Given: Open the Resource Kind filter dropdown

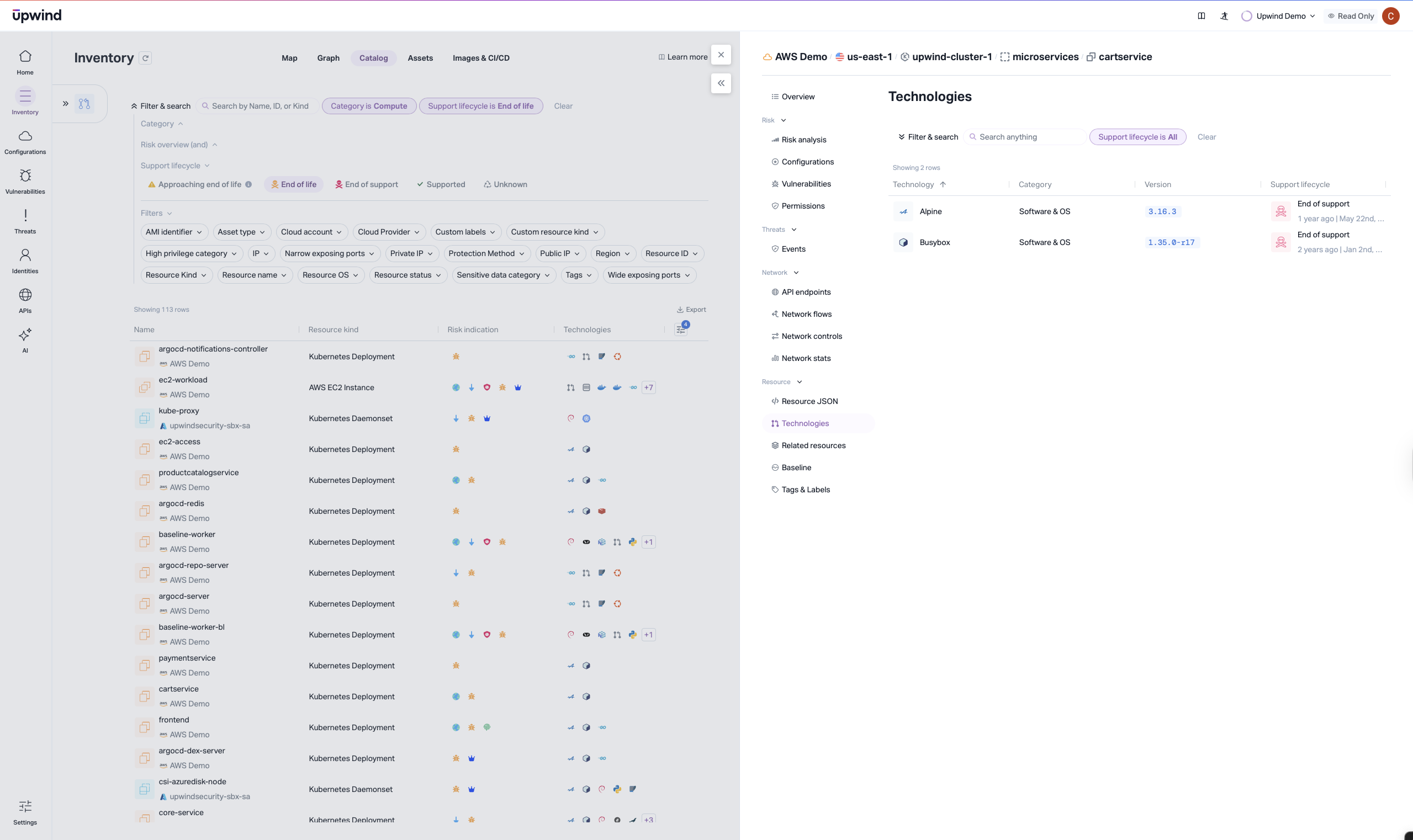Looking at the screenshot, I should [x=176, y=275].
